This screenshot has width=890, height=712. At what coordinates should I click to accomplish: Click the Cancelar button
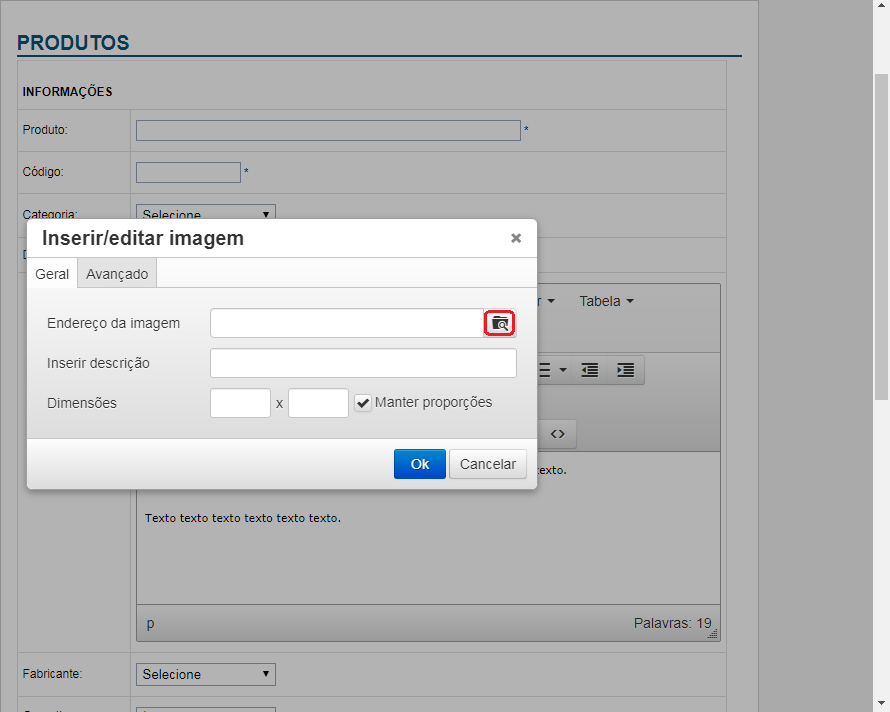[x=488, y=464]
